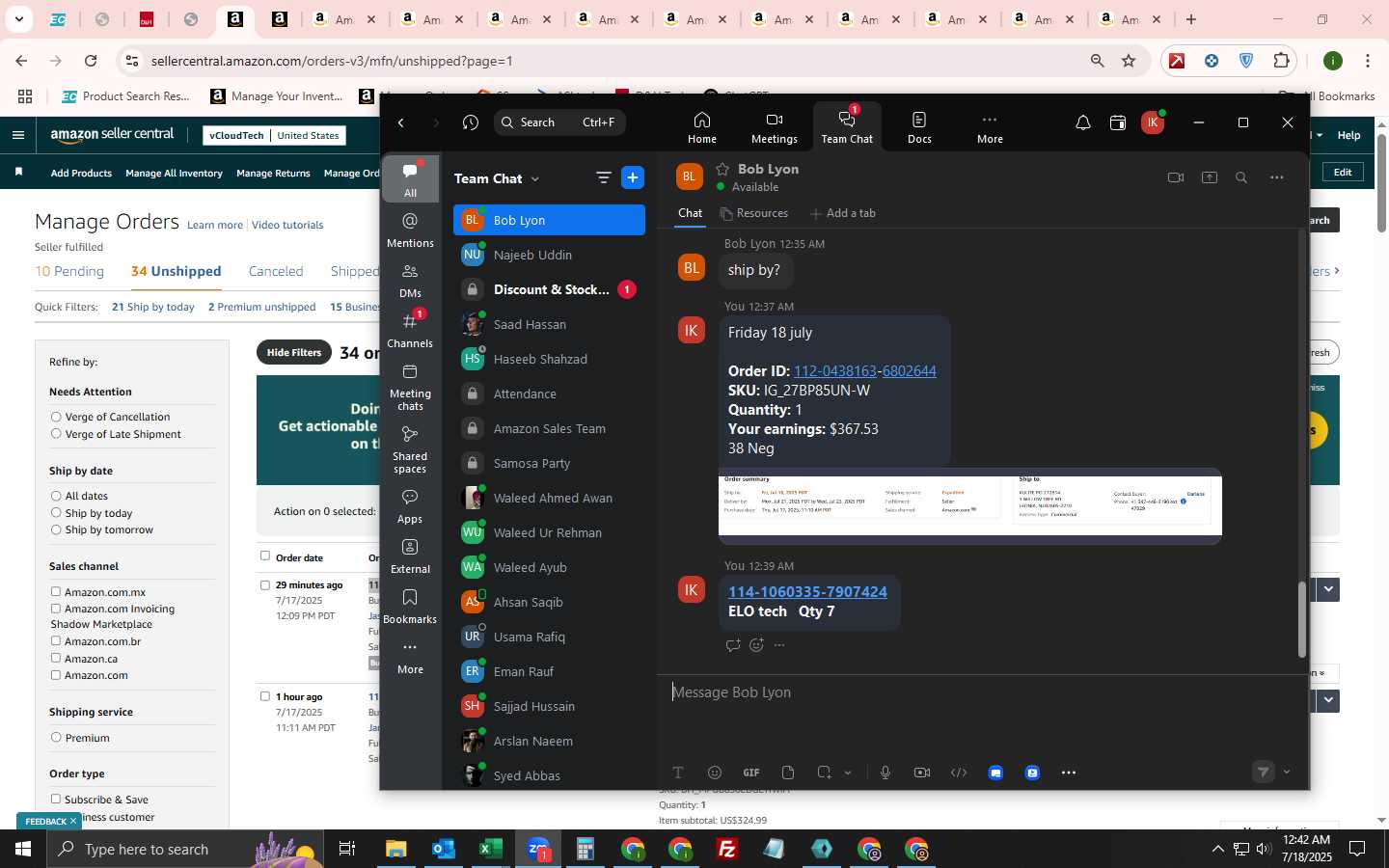Select All dates radio
The width and height of the screenshot is (1389, 868).
click(x=56, y=496)
